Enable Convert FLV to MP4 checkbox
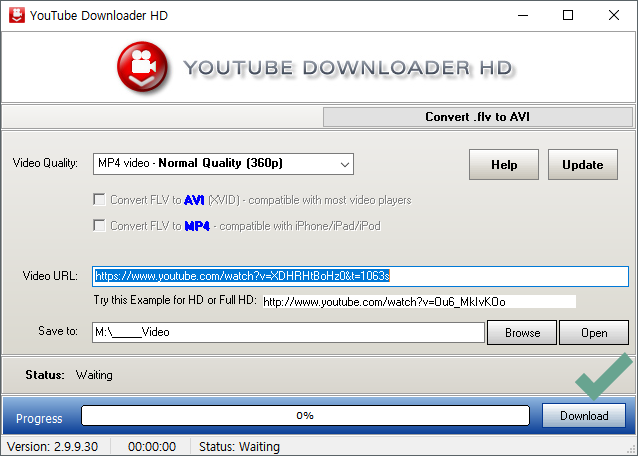The width and height of the screenshot is (638, 456). point(99,225)
